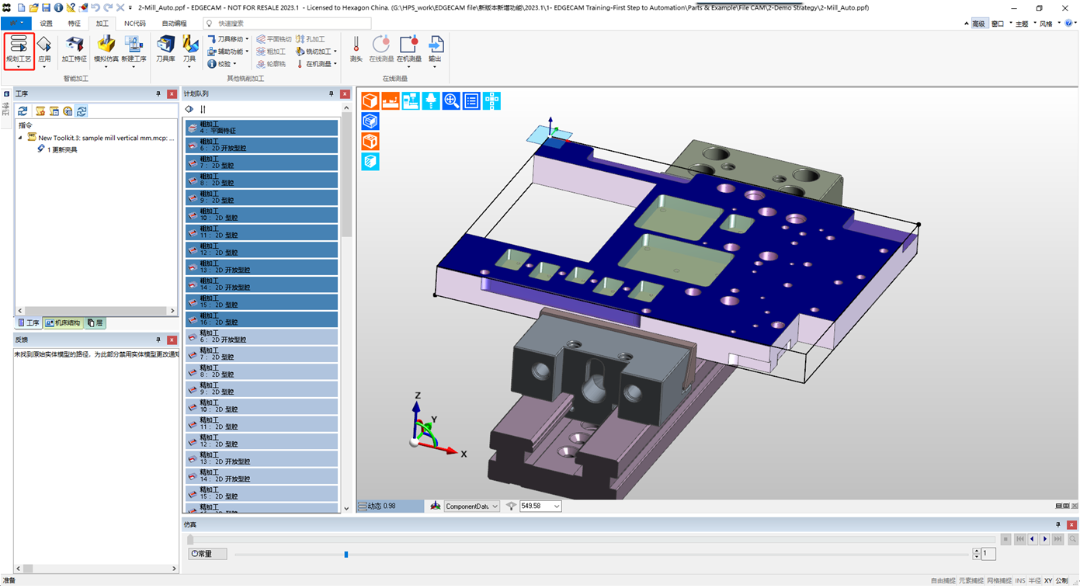This screenshot has height=586, width=1080.
Task: Click the 输出 output icon
Action: pos(435,50)
